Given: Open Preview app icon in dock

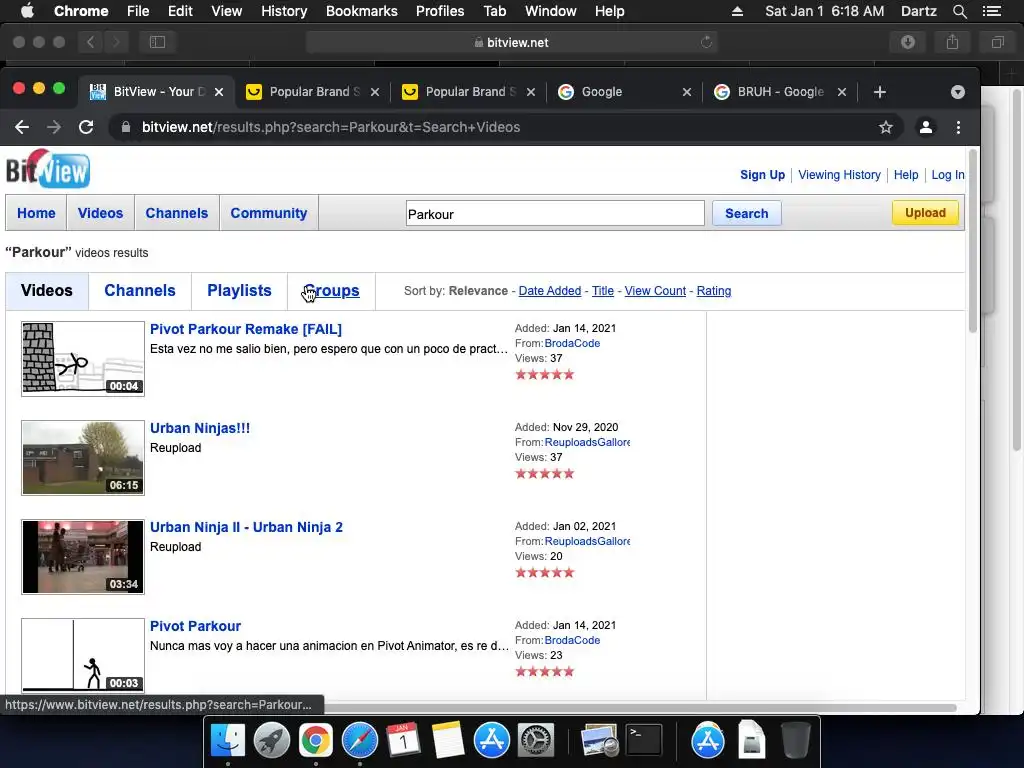Looking at the screenshot, I should coord(599,741).
